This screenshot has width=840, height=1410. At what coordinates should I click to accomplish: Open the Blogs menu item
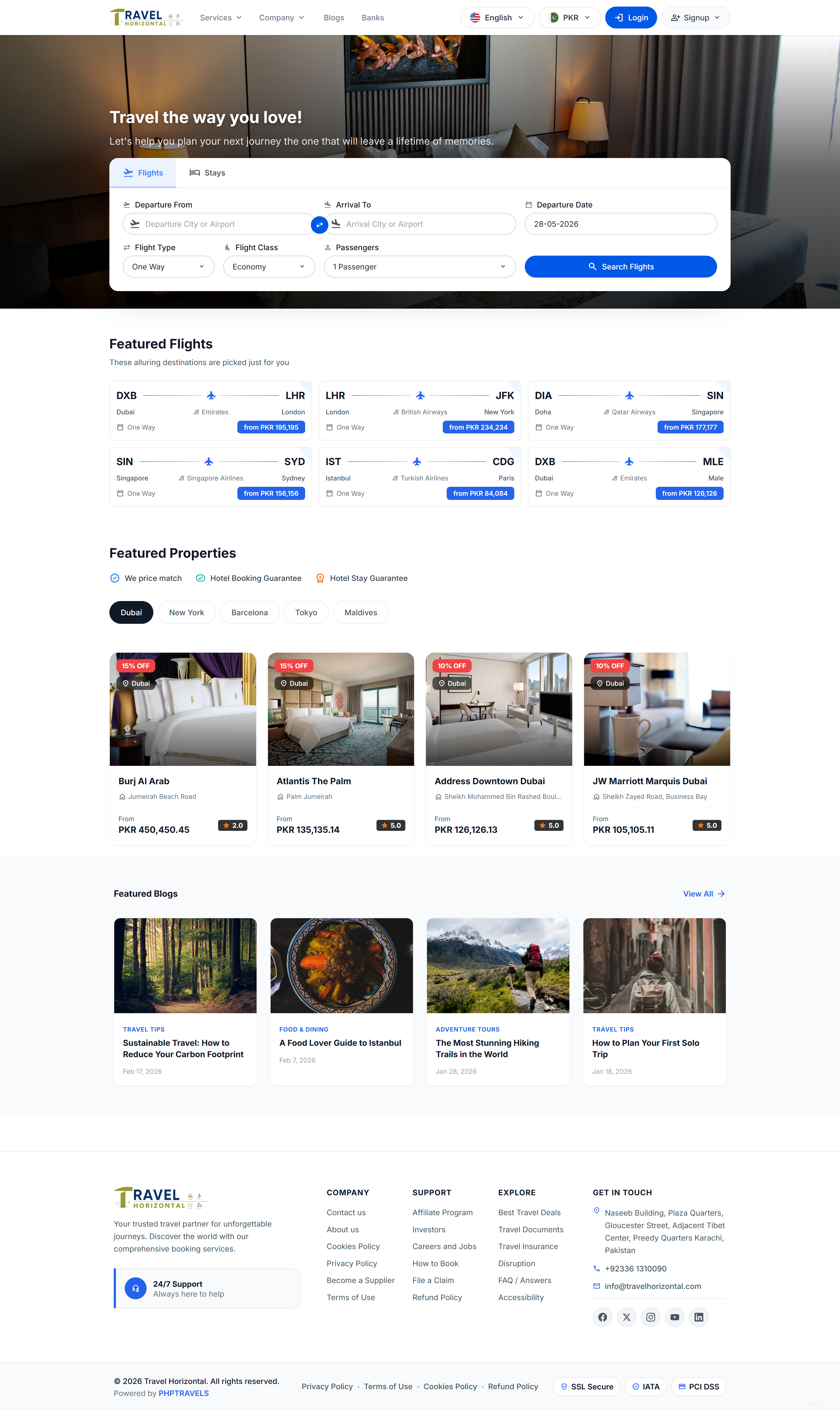pyautogui.click(x=334, y=18)
